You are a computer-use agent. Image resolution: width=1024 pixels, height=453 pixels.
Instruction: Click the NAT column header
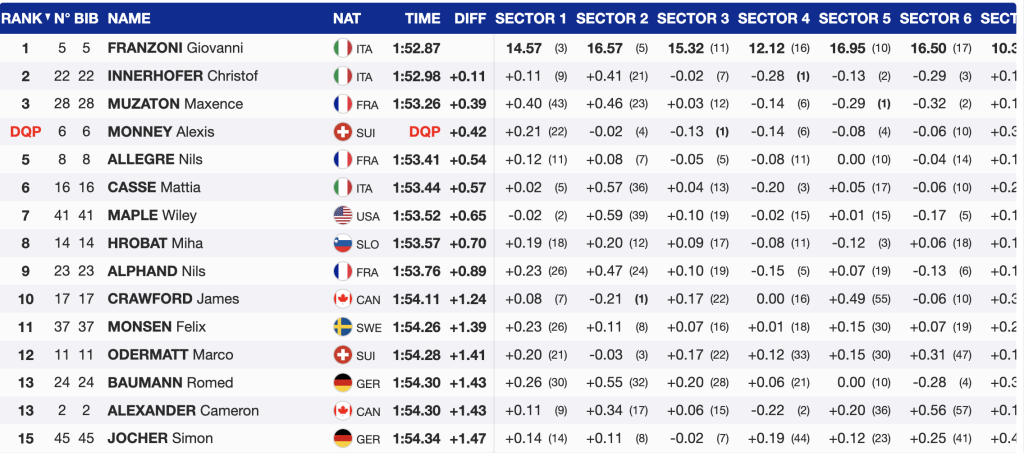(x=347, y=18)
